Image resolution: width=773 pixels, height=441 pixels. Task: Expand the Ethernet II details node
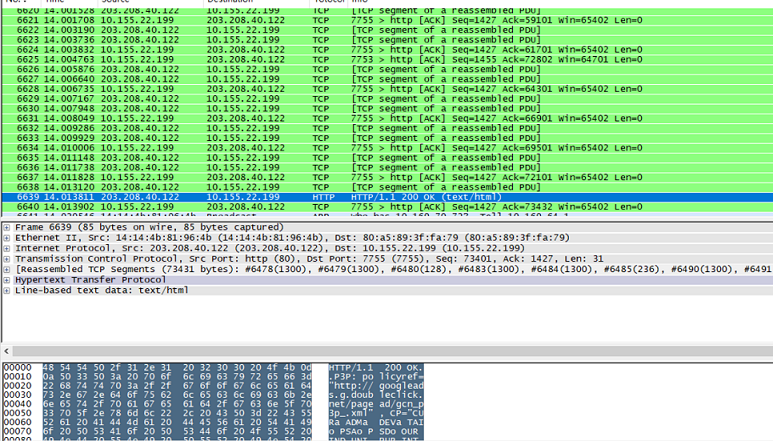point(7,238)
